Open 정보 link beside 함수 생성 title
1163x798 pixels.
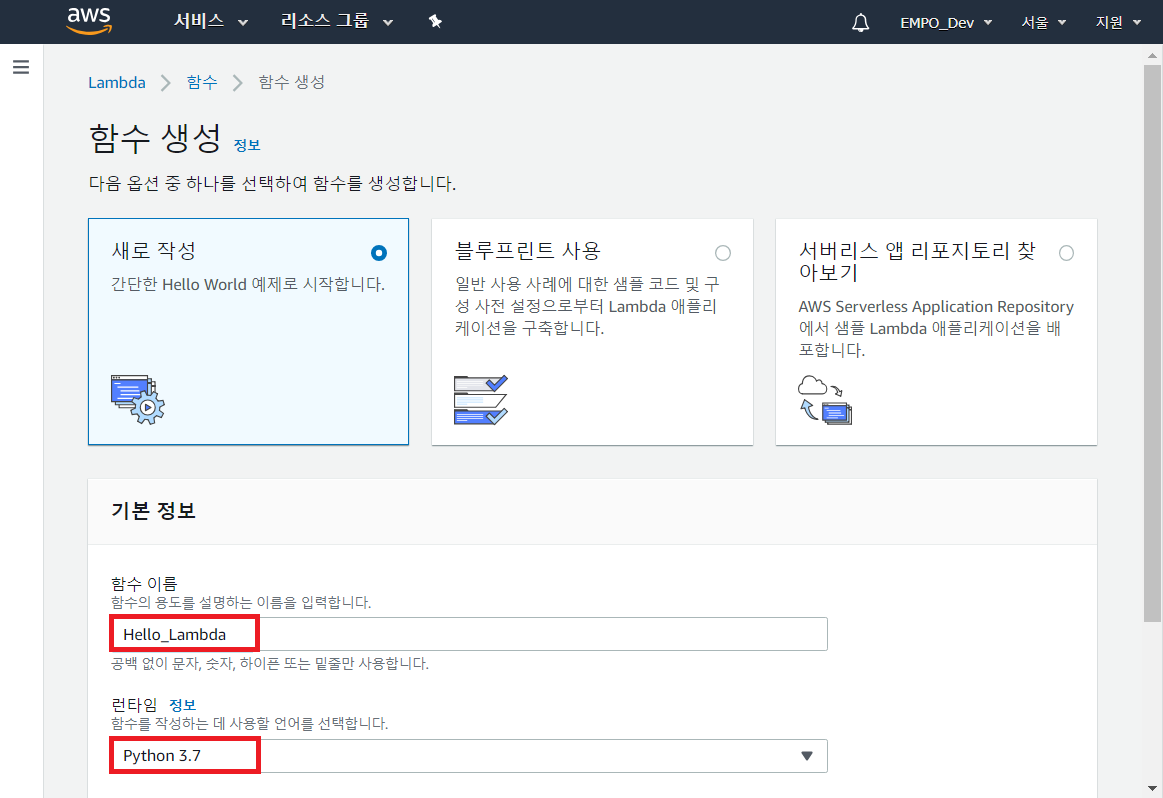tap(247, 145)
